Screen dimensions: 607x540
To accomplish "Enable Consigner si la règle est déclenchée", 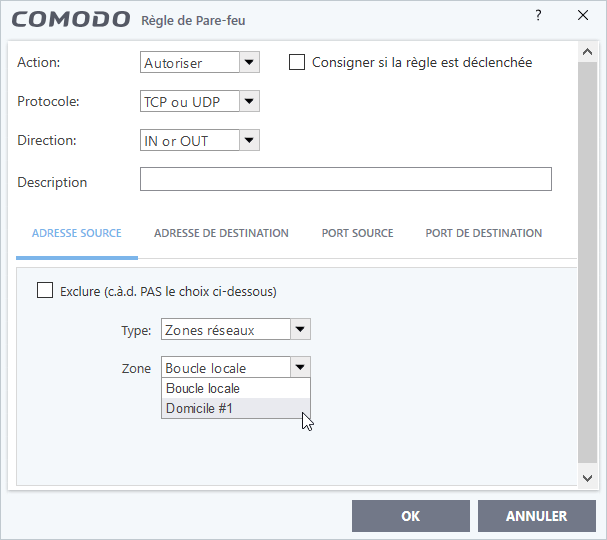I will (x=297, y=62).
